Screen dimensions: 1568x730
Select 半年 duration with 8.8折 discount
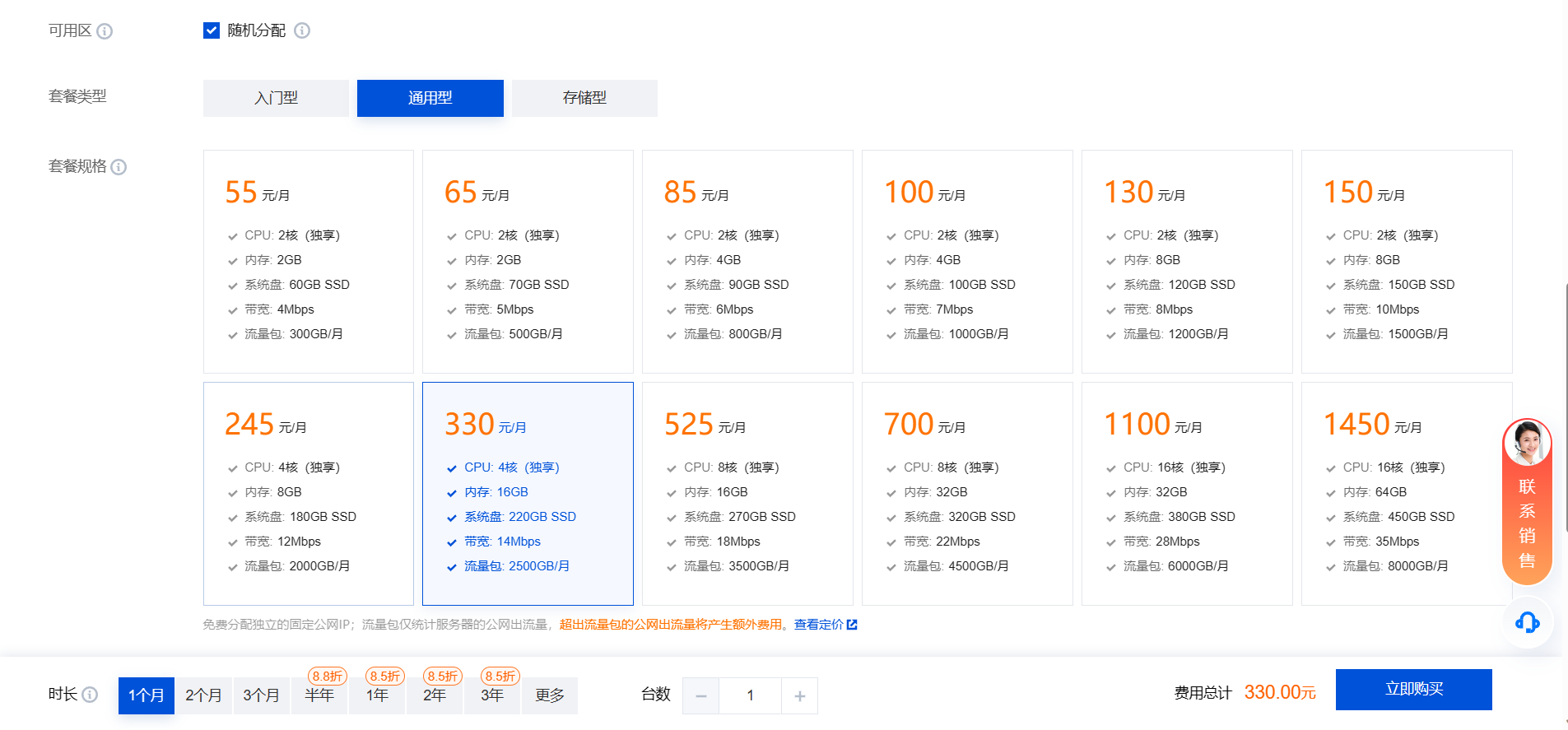click(x=319, y=695)
